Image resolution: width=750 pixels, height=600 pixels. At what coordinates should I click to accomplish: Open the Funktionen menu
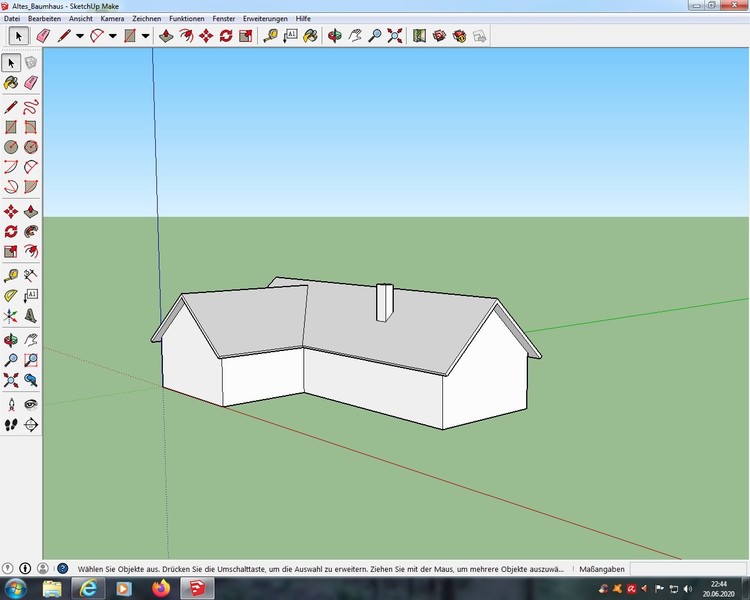tap(187, 19)
